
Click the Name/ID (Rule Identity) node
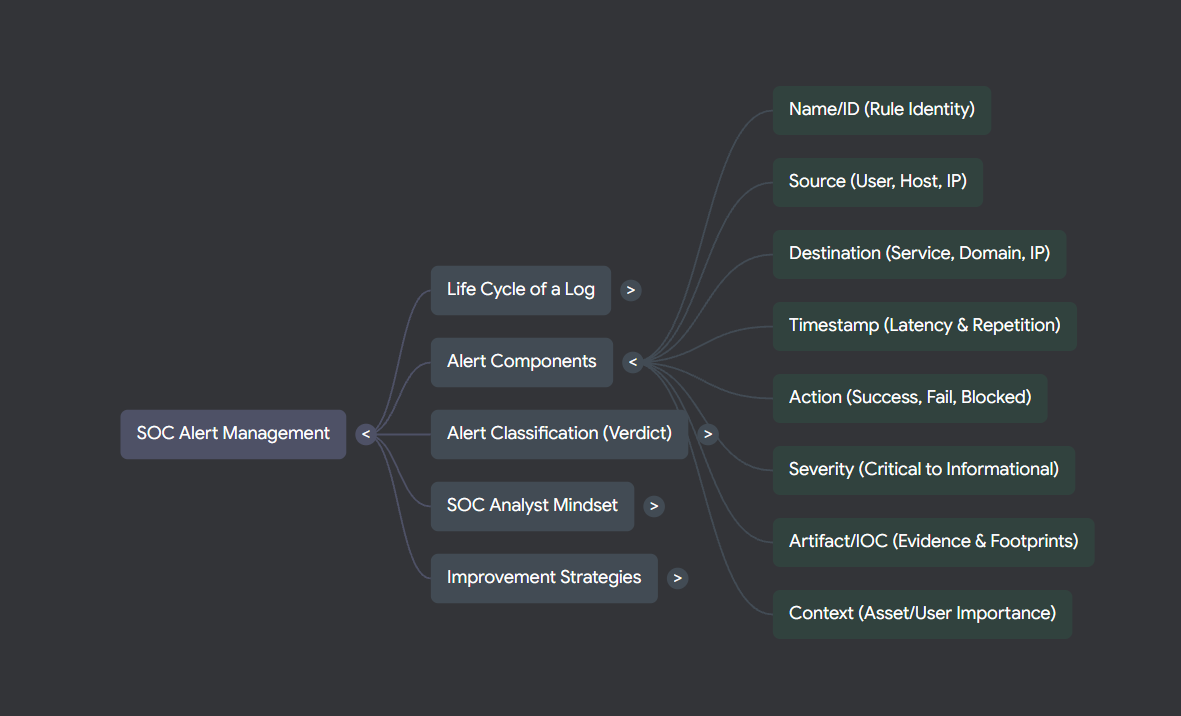coord(881,110)
